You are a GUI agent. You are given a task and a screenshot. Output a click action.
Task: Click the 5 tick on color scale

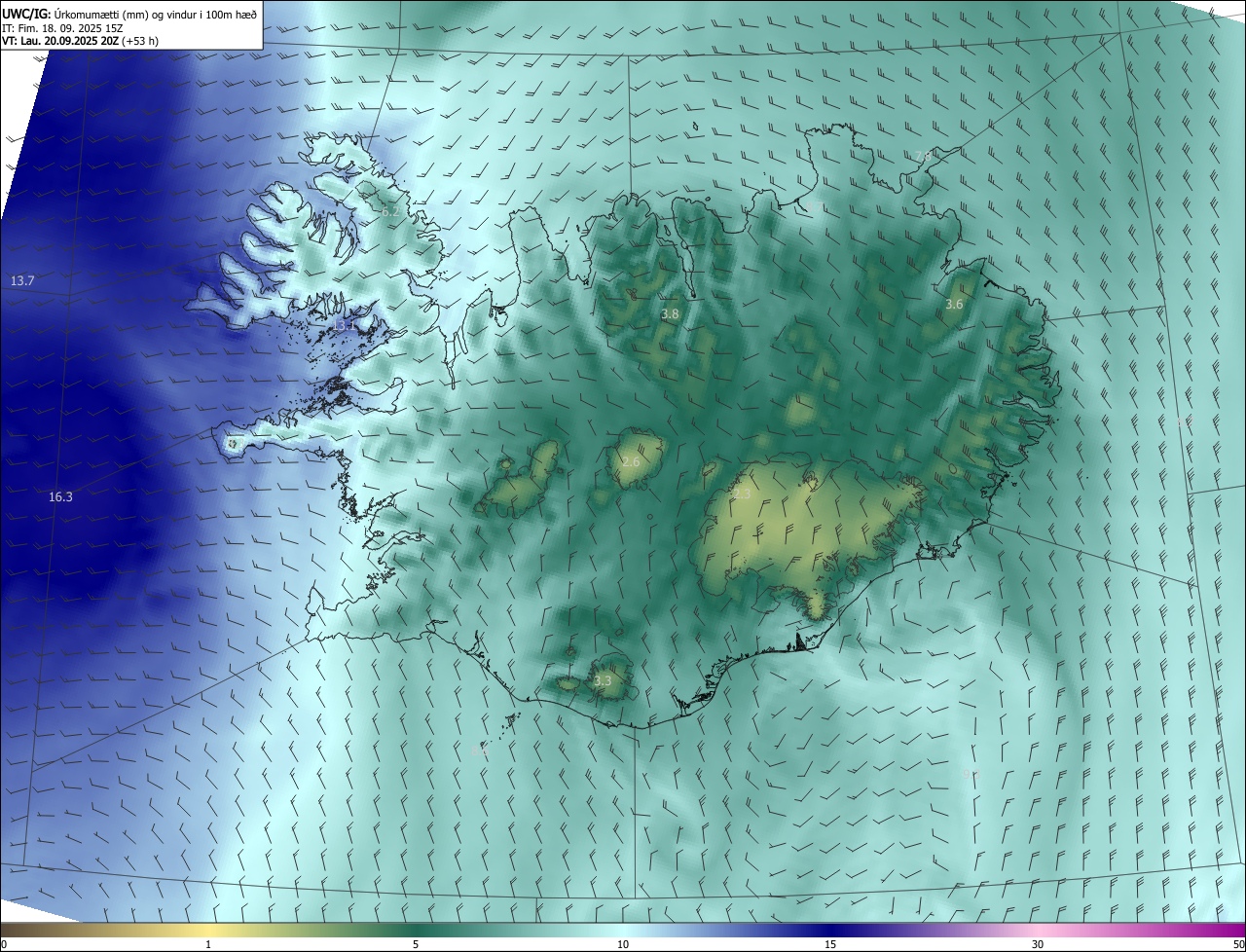click(416, 944)
